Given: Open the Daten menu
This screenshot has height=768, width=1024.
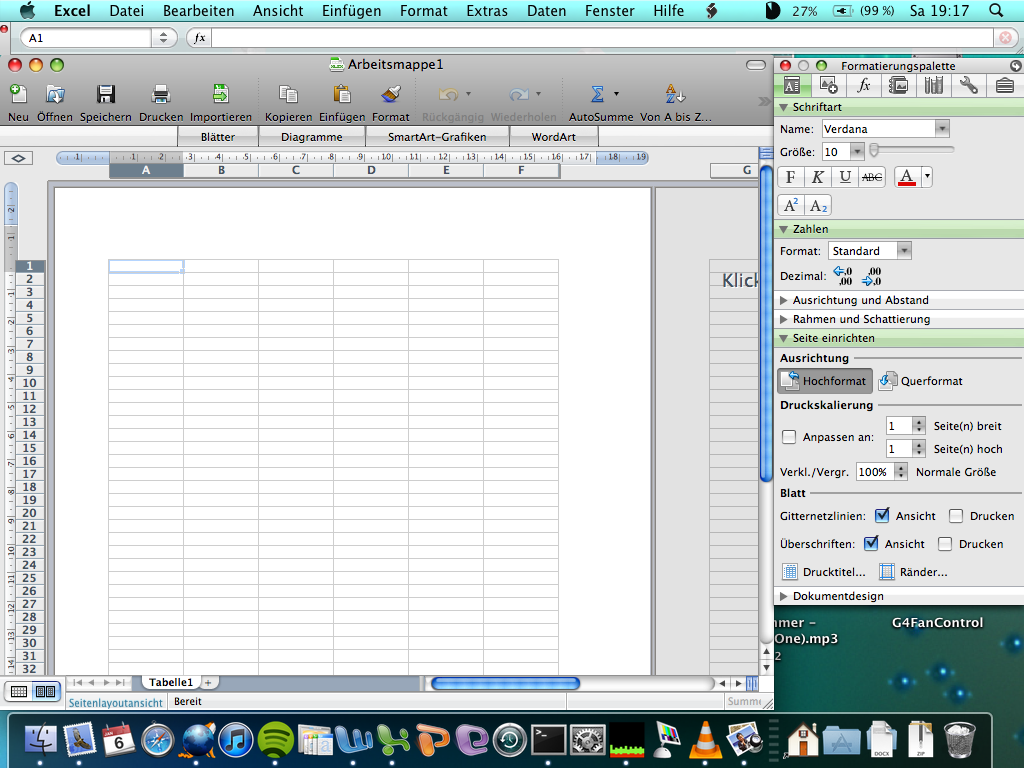Looking at the screenshot, I should coord(546,10).
